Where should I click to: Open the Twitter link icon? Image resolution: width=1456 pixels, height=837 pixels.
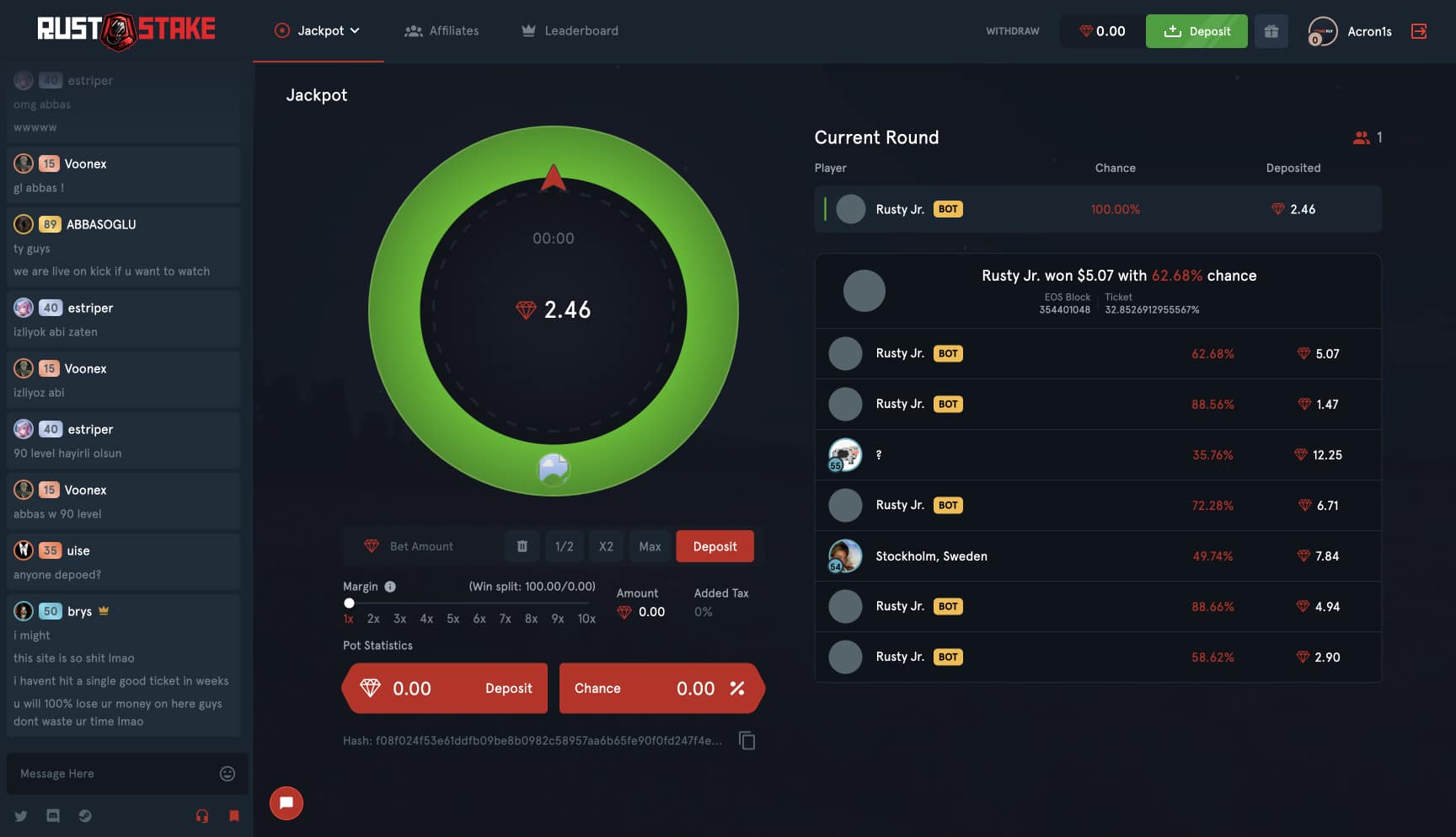[x=21, y=816]
